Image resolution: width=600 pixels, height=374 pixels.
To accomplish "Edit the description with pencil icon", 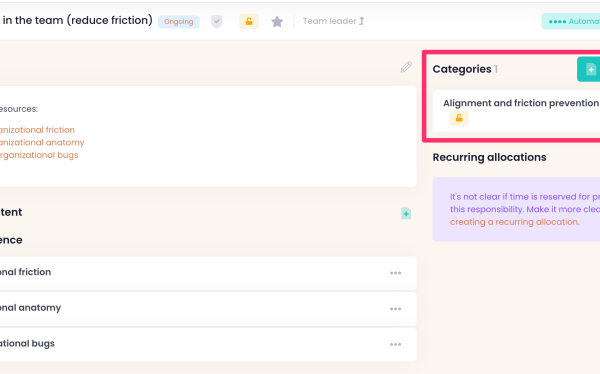I will (x=406, y=67).
